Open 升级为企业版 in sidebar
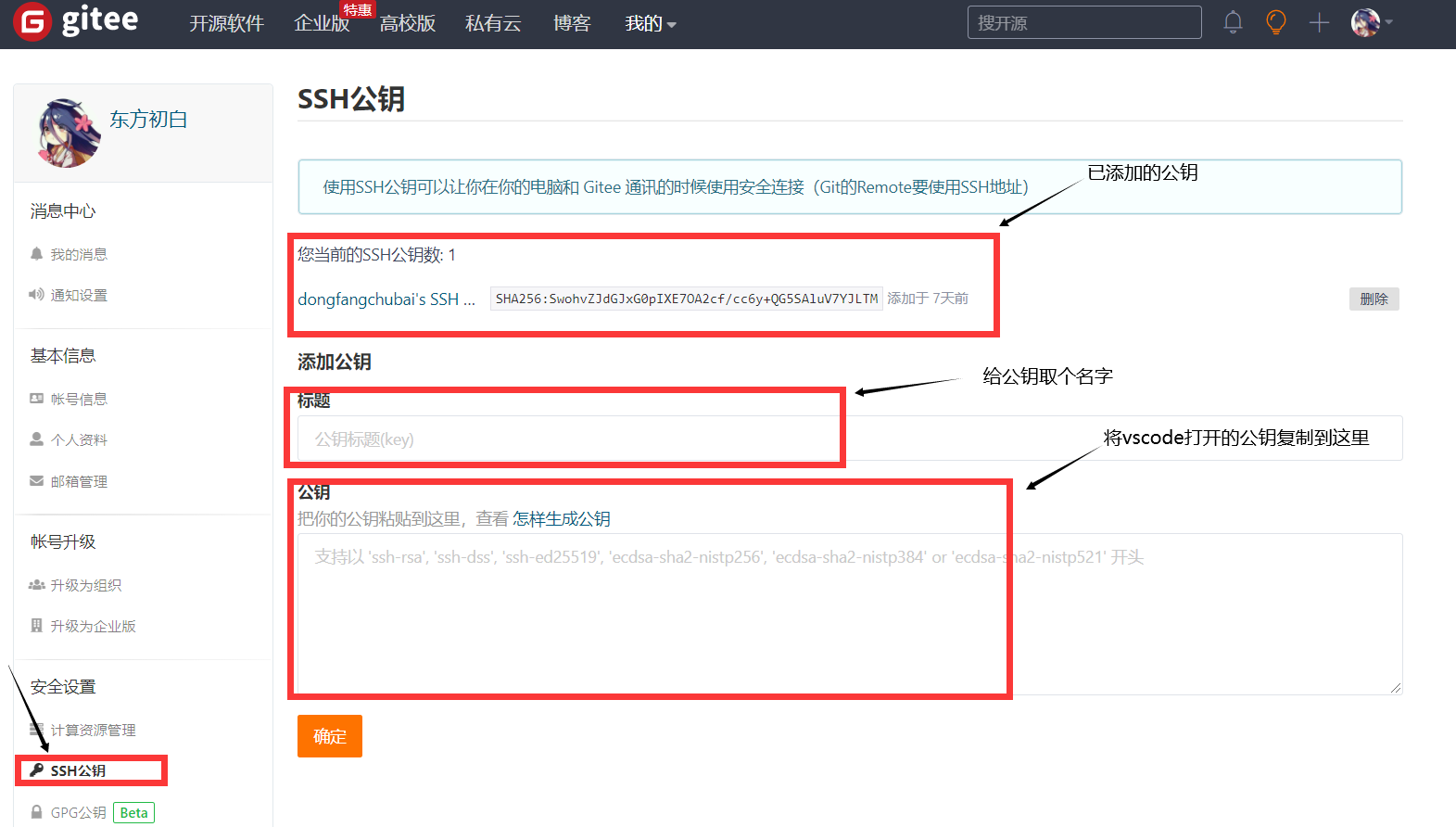The height and width of the screenshot is (827, 1456). [94, 626]
